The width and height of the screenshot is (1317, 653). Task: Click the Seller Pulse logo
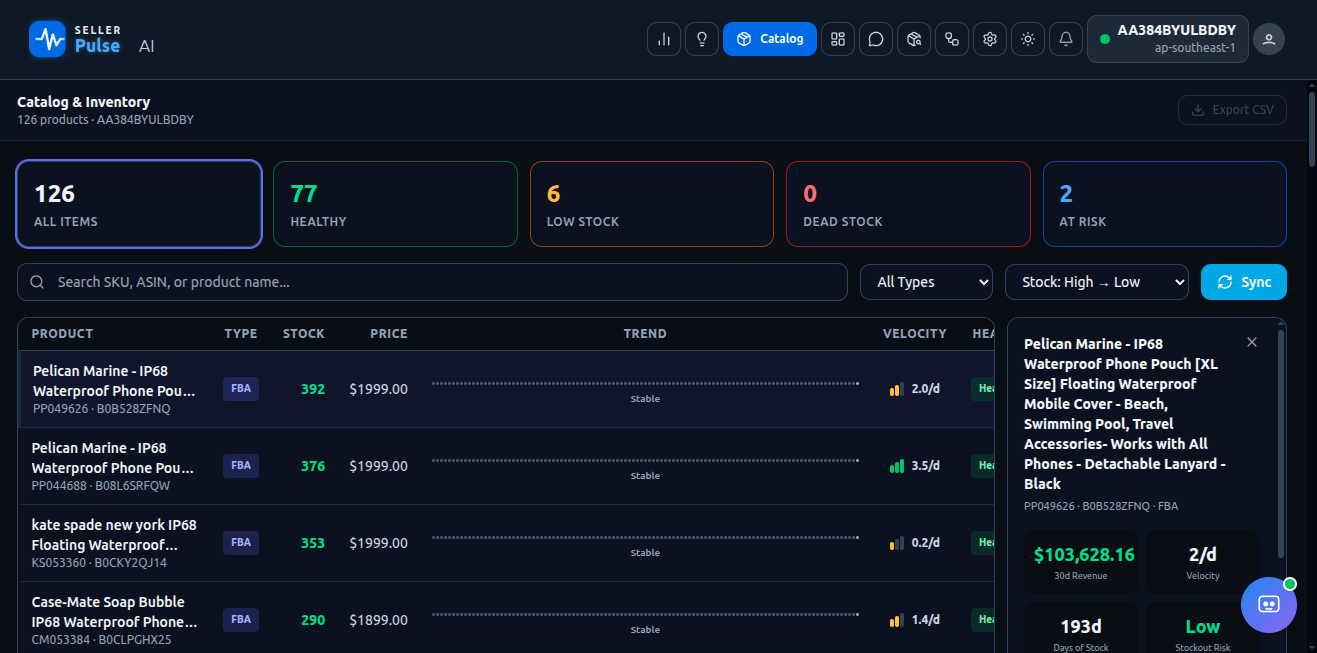coord(75,39)
